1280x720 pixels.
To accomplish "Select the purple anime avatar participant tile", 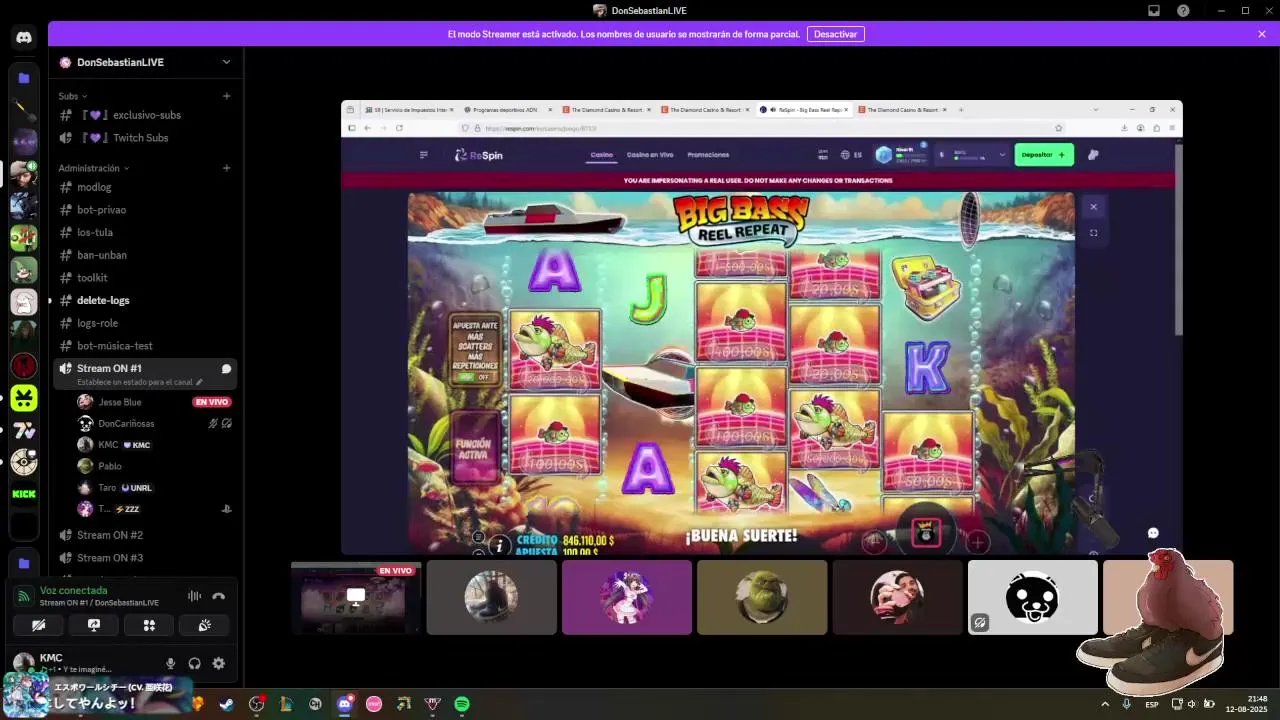I will click(x=627, y=597).
